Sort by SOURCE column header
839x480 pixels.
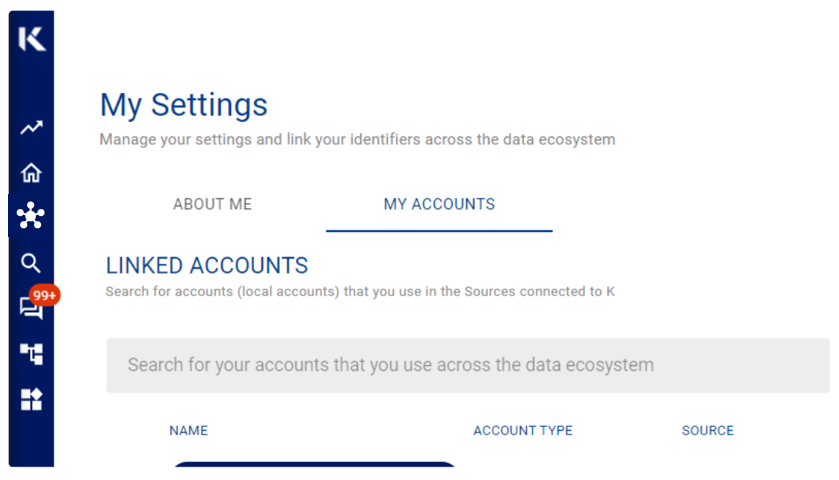click(707, 431)
